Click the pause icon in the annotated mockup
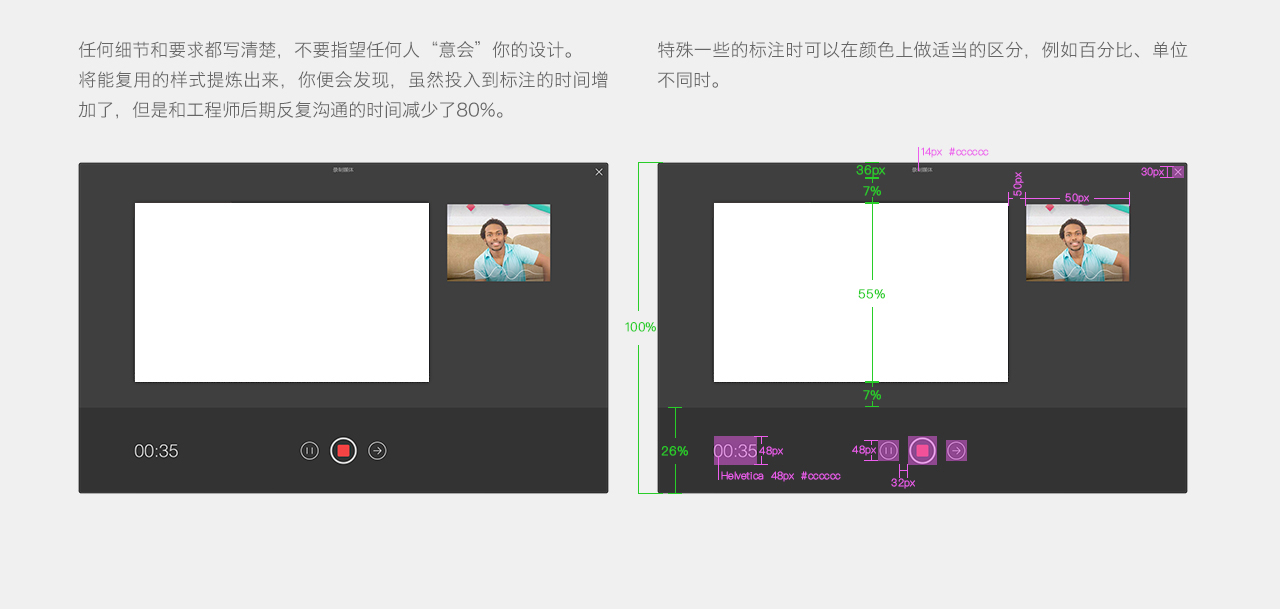This screenshot has height=609, width=1280. [889, 451]
